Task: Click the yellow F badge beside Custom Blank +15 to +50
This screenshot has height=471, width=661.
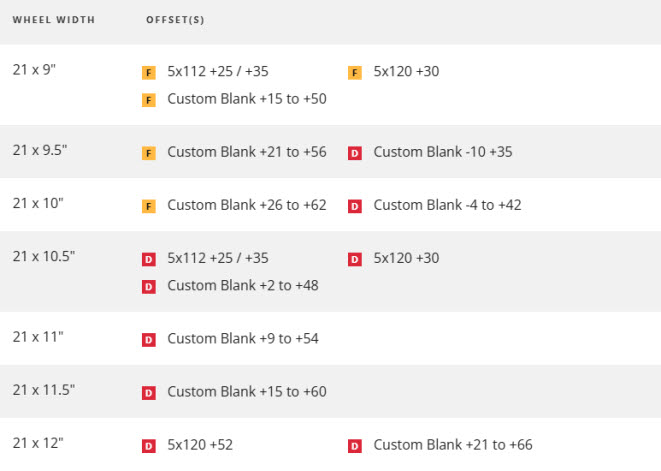Action: [149, 100]
